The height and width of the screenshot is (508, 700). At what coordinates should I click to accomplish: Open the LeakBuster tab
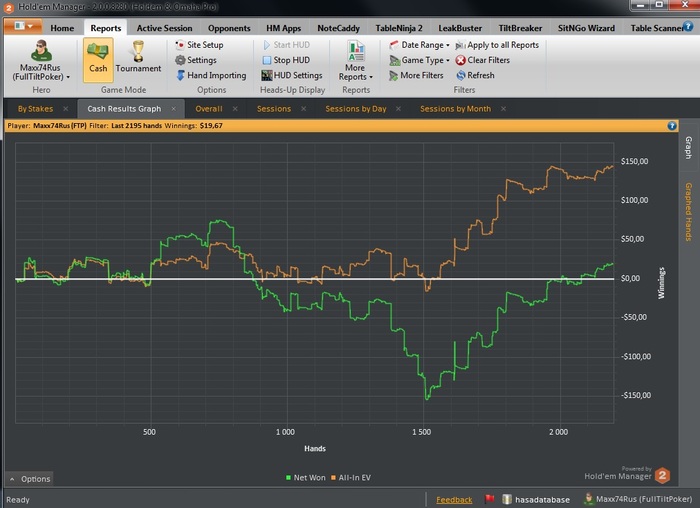(x=460, y=28)
